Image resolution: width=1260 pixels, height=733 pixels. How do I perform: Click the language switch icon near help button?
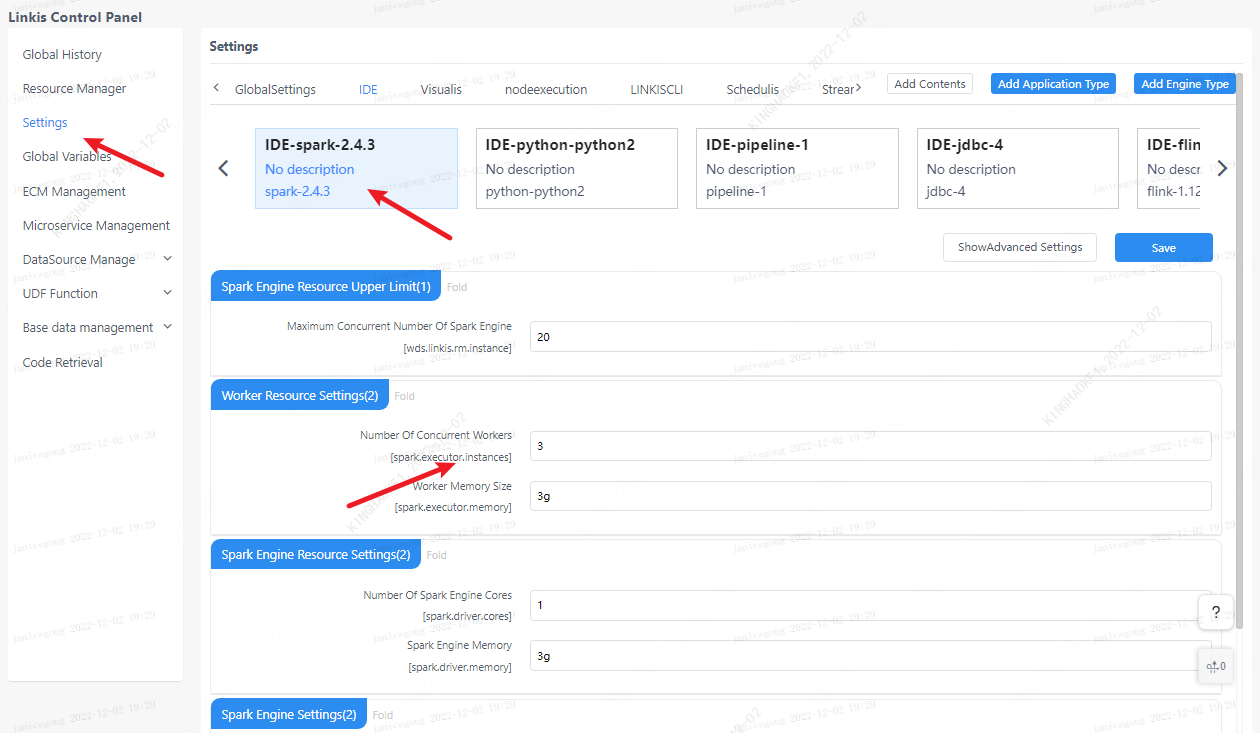click(x=1215, y=665)
